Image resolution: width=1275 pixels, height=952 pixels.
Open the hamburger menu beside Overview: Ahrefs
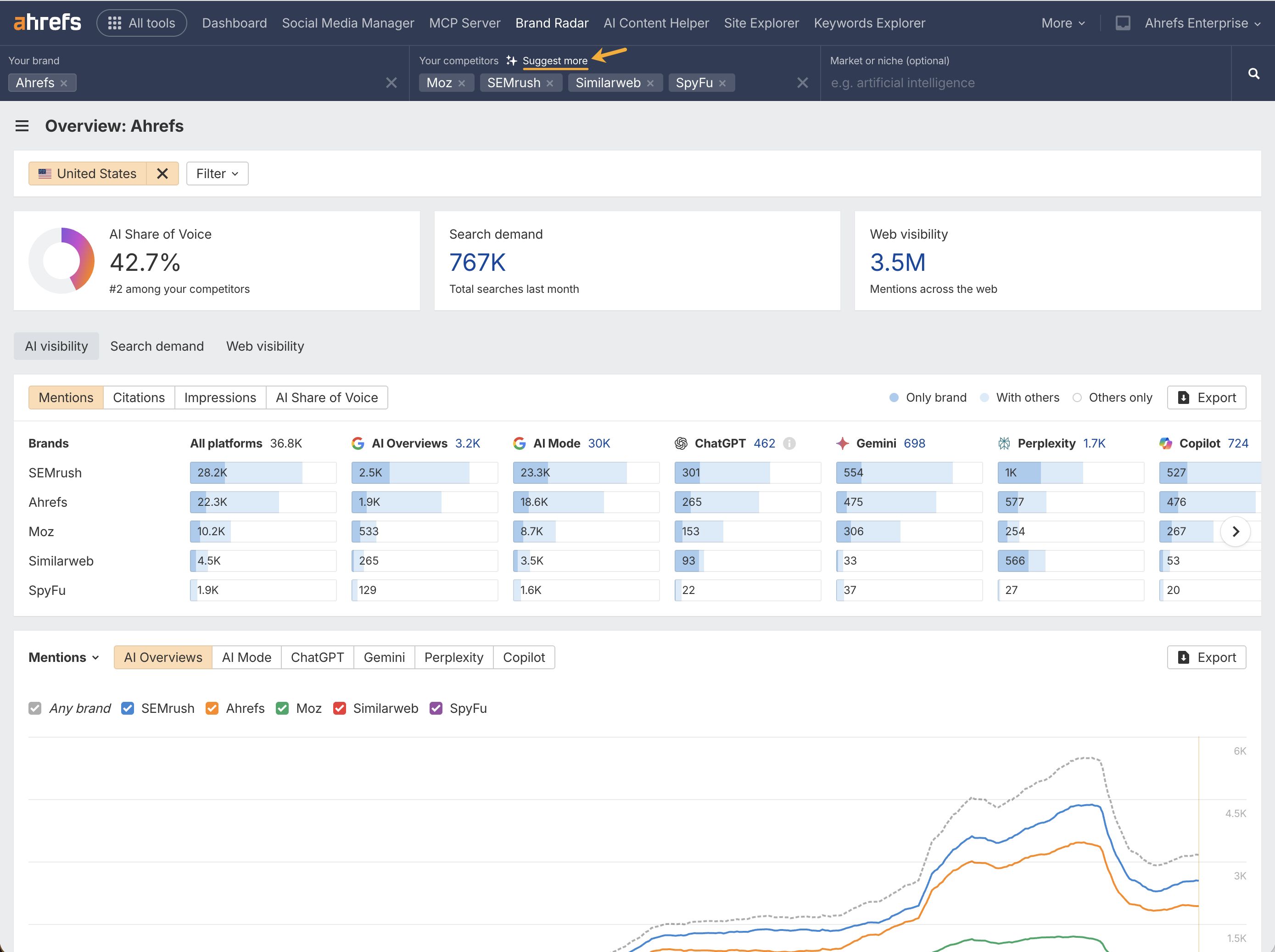(21, 126)
